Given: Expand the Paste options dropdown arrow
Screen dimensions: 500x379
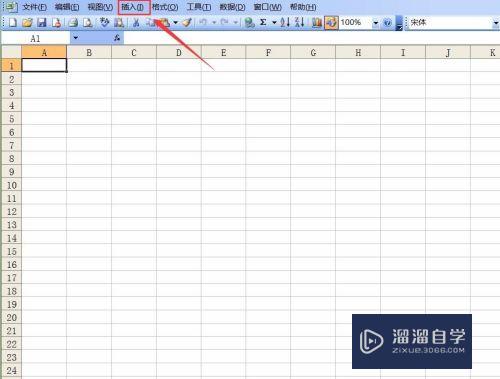Looking at the screenshot, I should [x=175, y=23].
